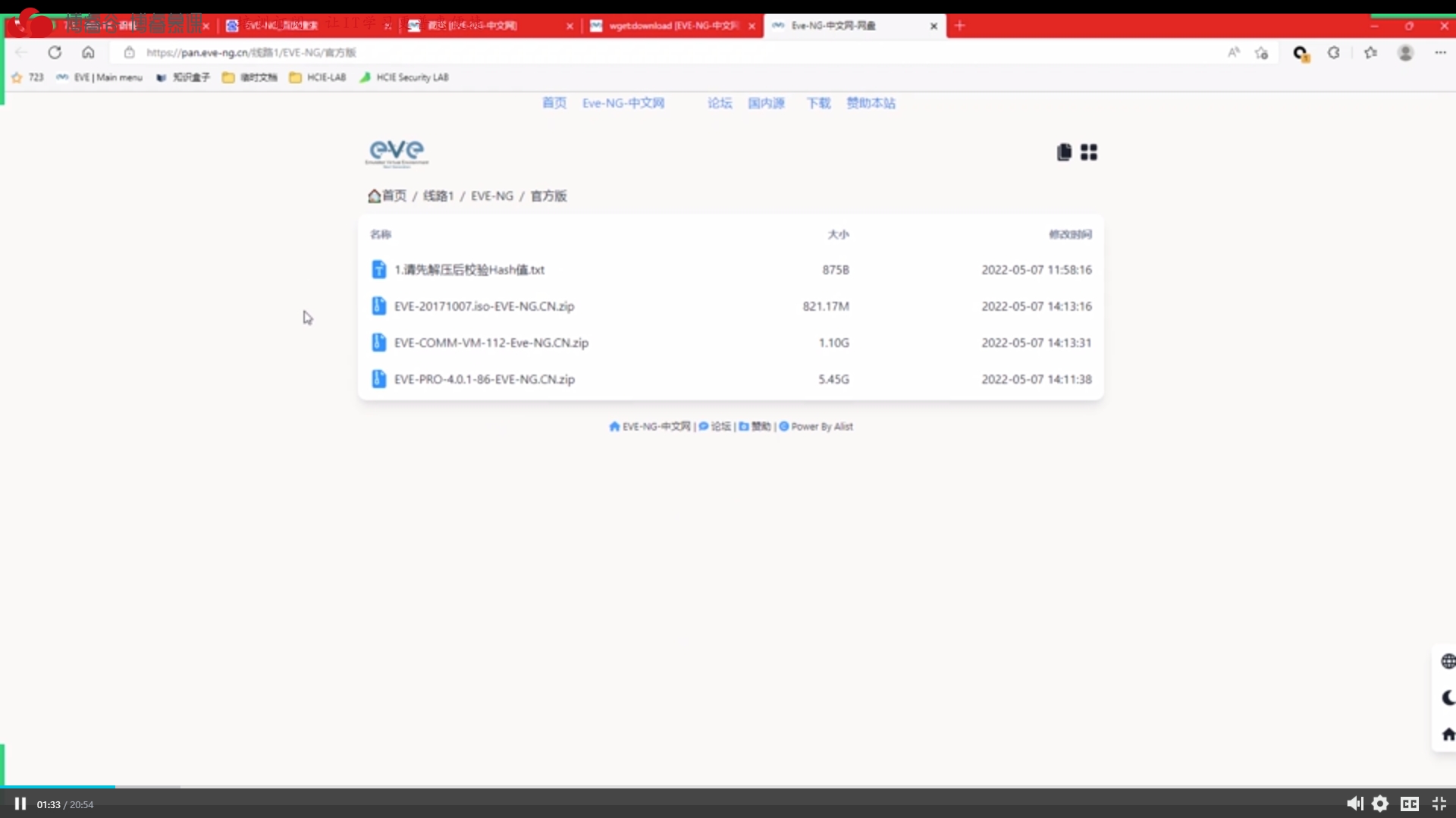Viewport: 1456px width, 818px height.
Task: Go to 首页 breadcrumb home
Action: tap(387, 196)
